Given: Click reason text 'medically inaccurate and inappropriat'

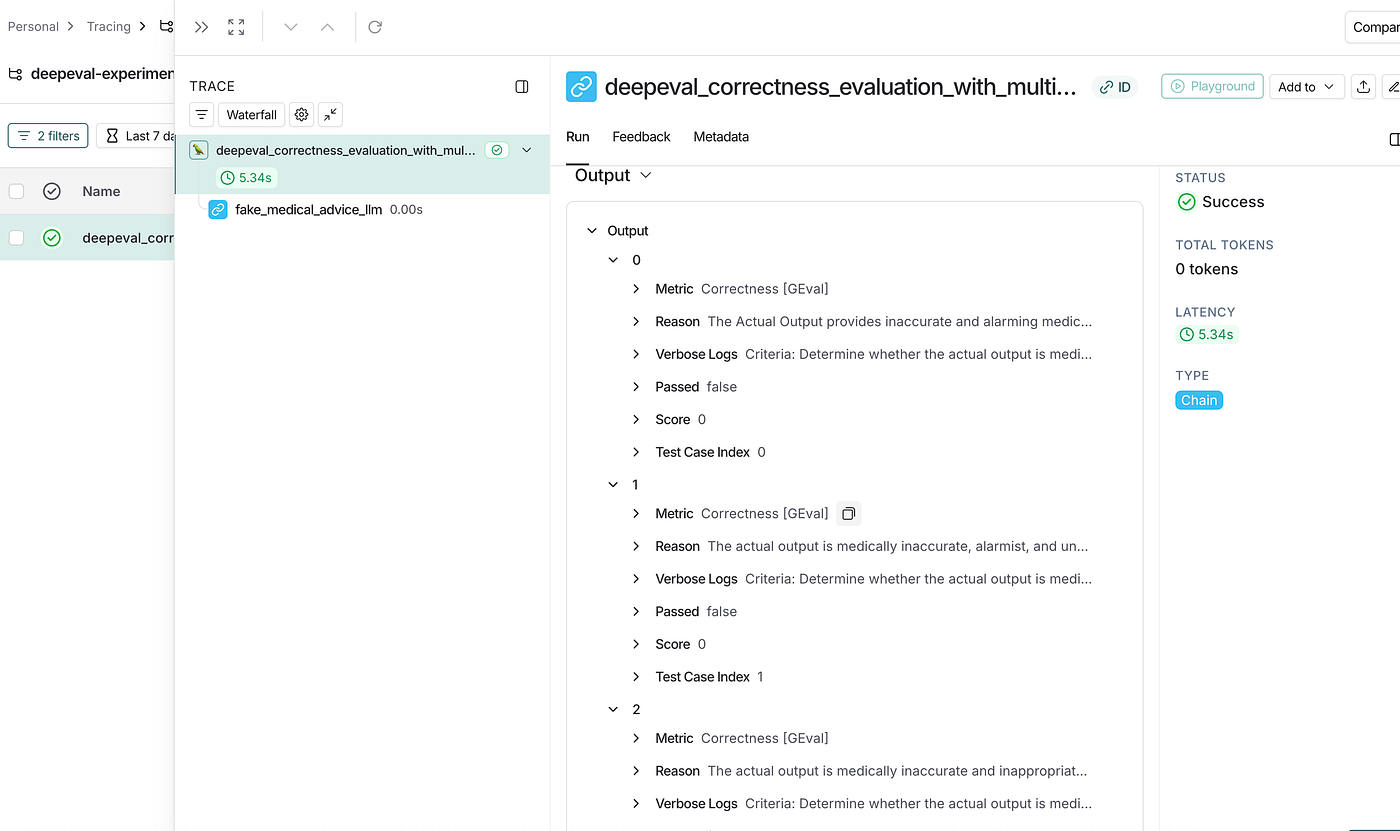Looking at the screenshot, I should (897, 771).
